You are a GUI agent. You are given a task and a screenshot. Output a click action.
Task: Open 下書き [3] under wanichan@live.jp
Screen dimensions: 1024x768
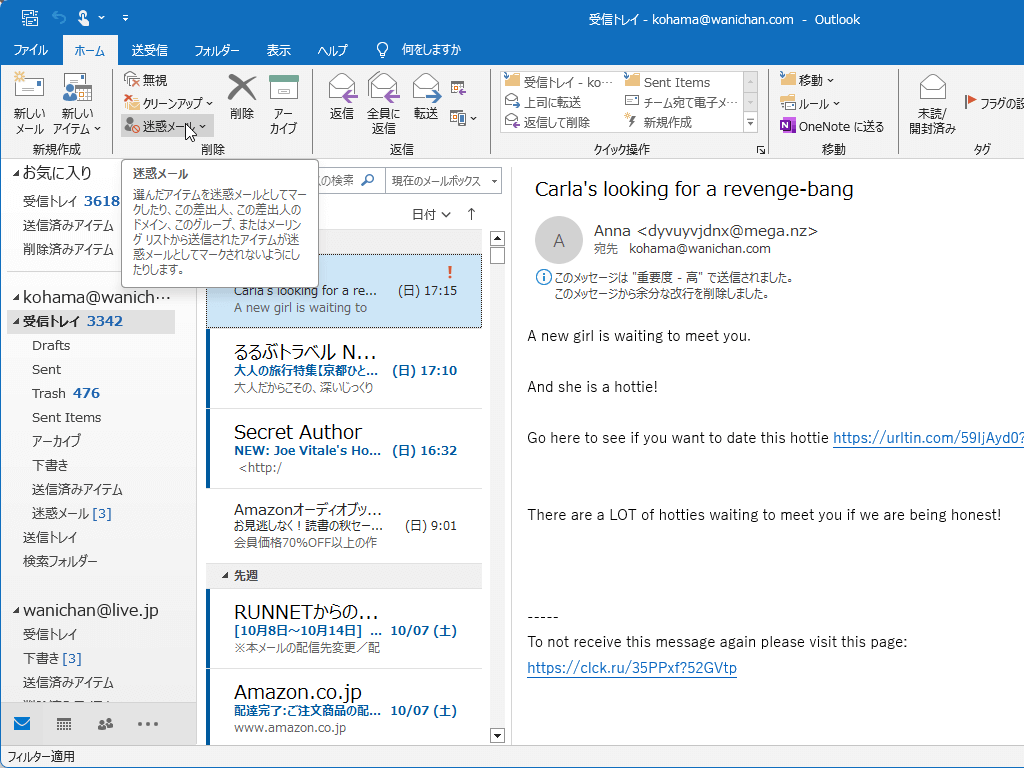pyautogui.click(x=52, y=658)
